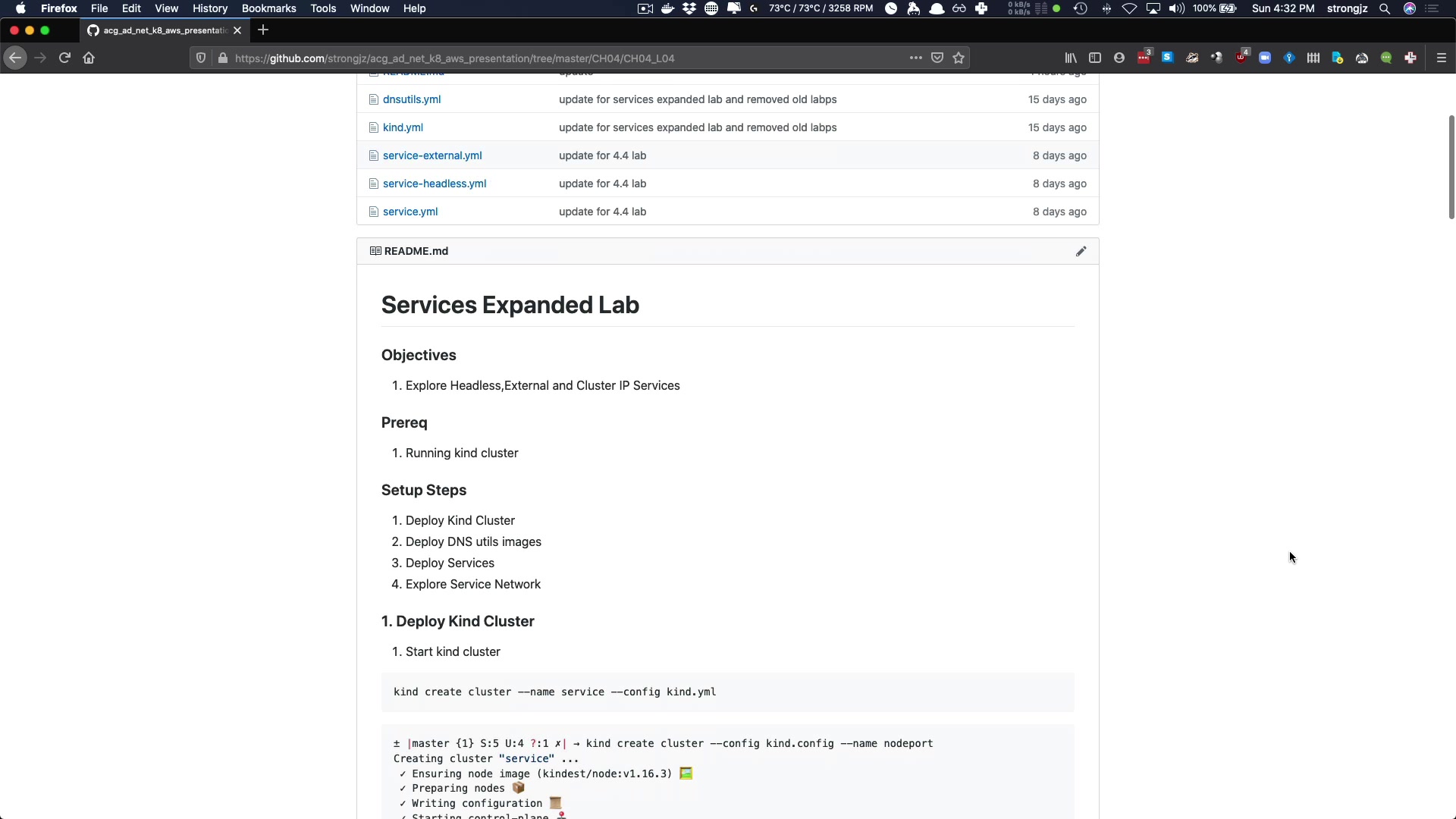Open a new browser tab
1456x819 pixels.
[x=263, y=30]
